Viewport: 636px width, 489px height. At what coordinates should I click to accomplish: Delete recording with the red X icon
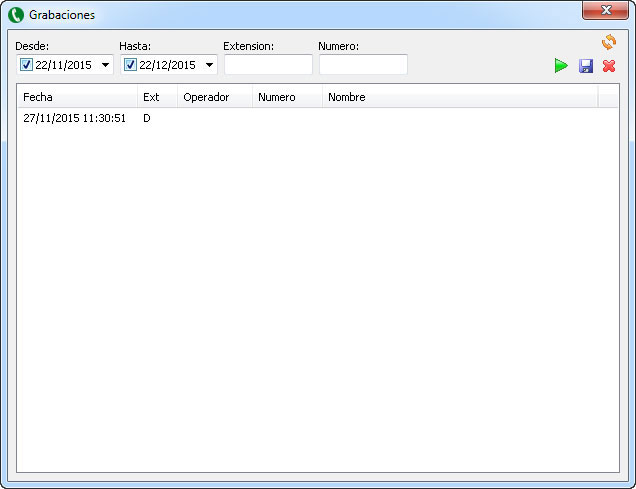[608, 66]
